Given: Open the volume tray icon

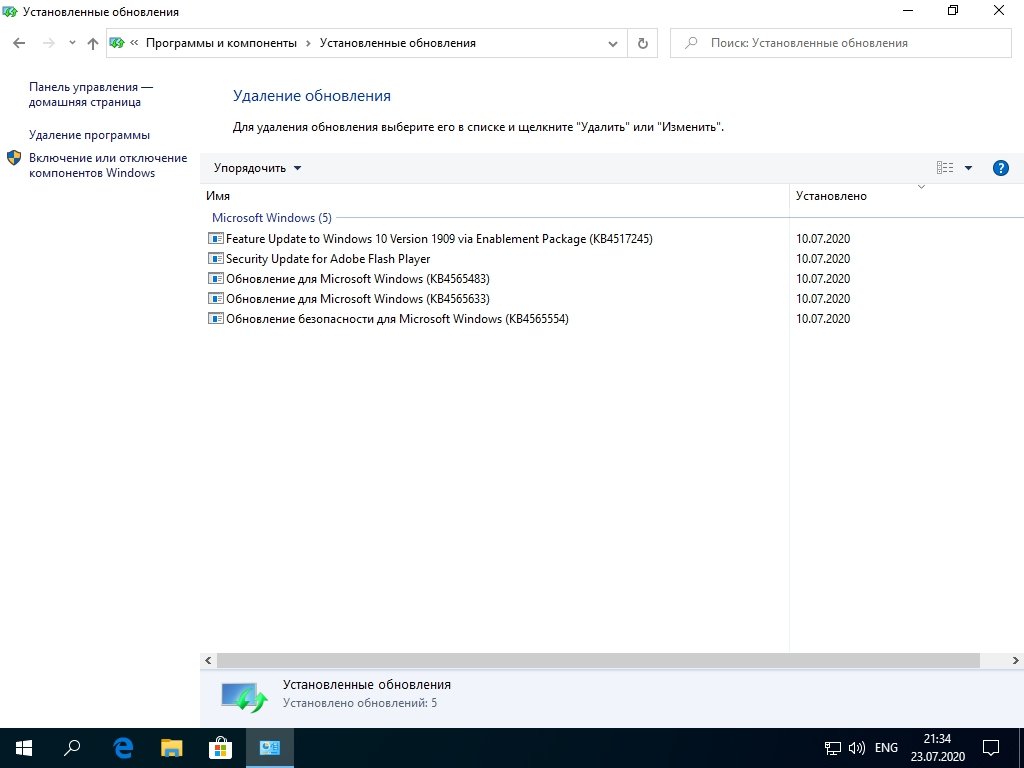Looking at the screenshot, I should tap(857, 748).
